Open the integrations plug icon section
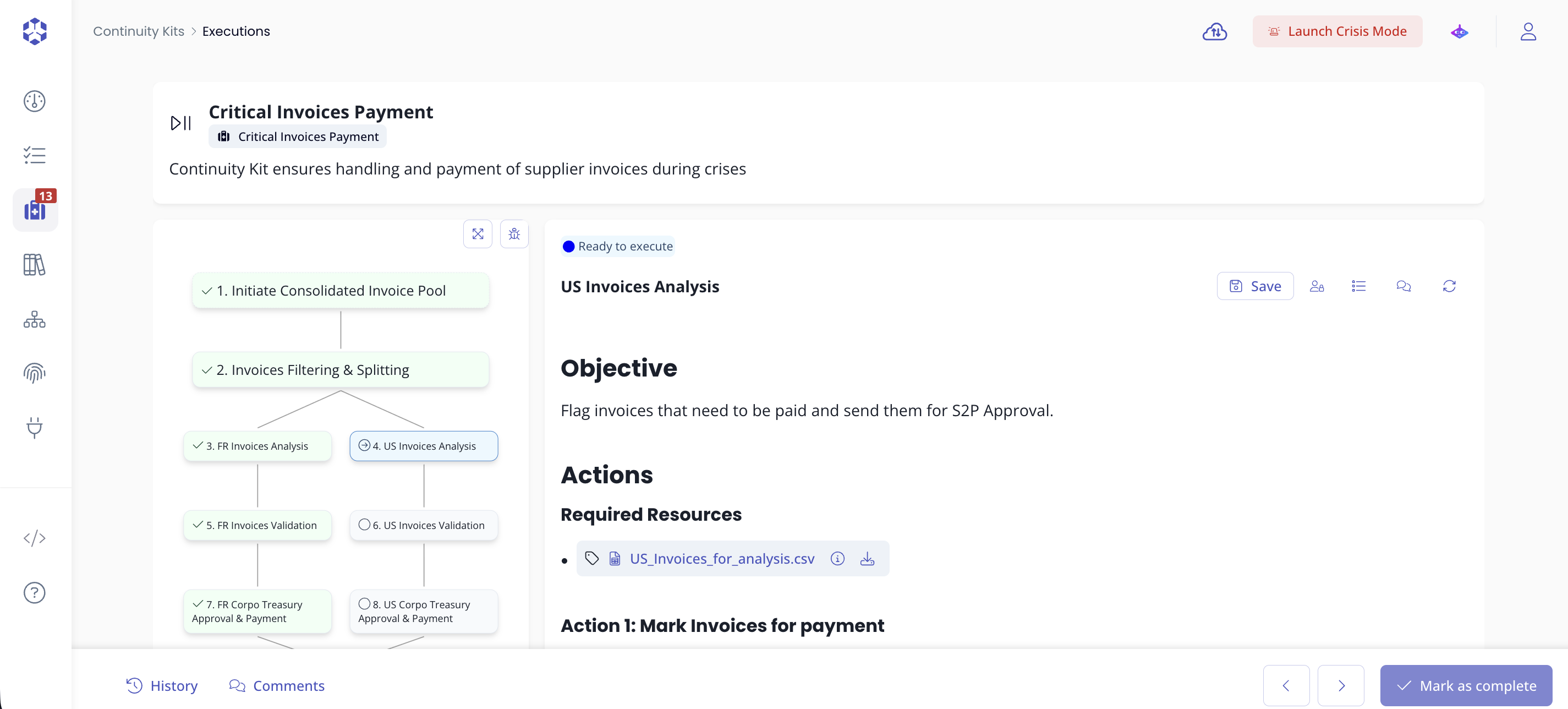This screenshot has width=1568, height=709. point(34,428)
